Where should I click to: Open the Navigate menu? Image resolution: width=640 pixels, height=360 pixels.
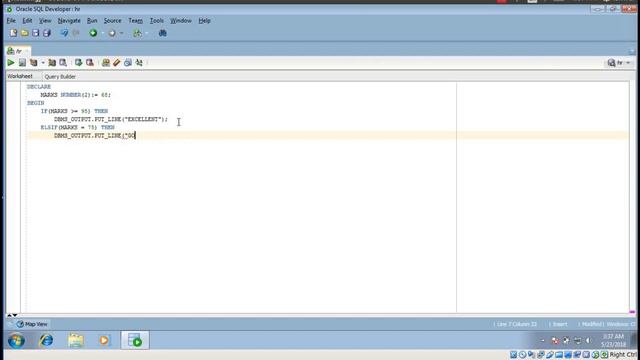[69, 20]
